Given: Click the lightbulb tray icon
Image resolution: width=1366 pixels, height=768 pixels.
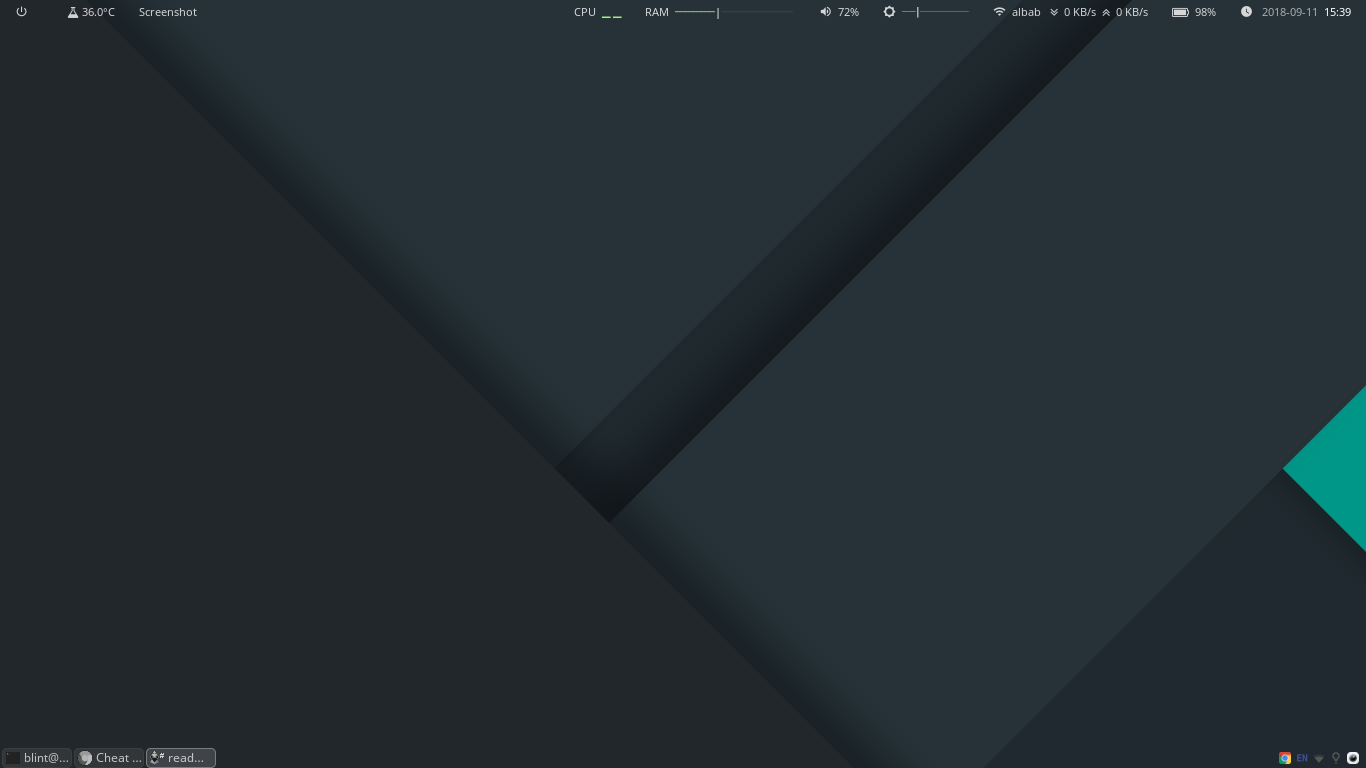Looking at the screenshot, I should click(x=1336, y=758).
